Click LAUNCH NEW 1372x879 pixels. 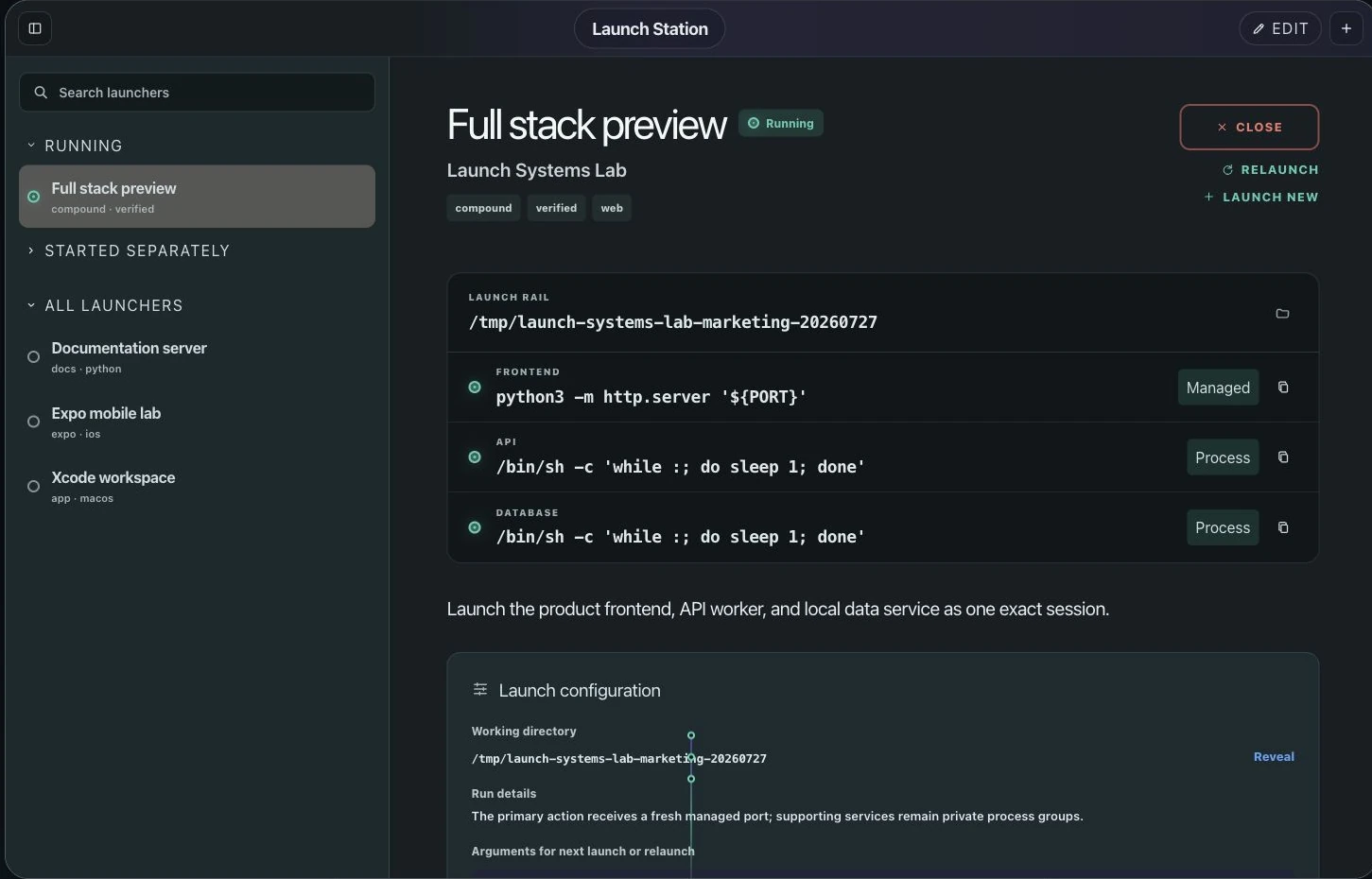[1260, 198]
